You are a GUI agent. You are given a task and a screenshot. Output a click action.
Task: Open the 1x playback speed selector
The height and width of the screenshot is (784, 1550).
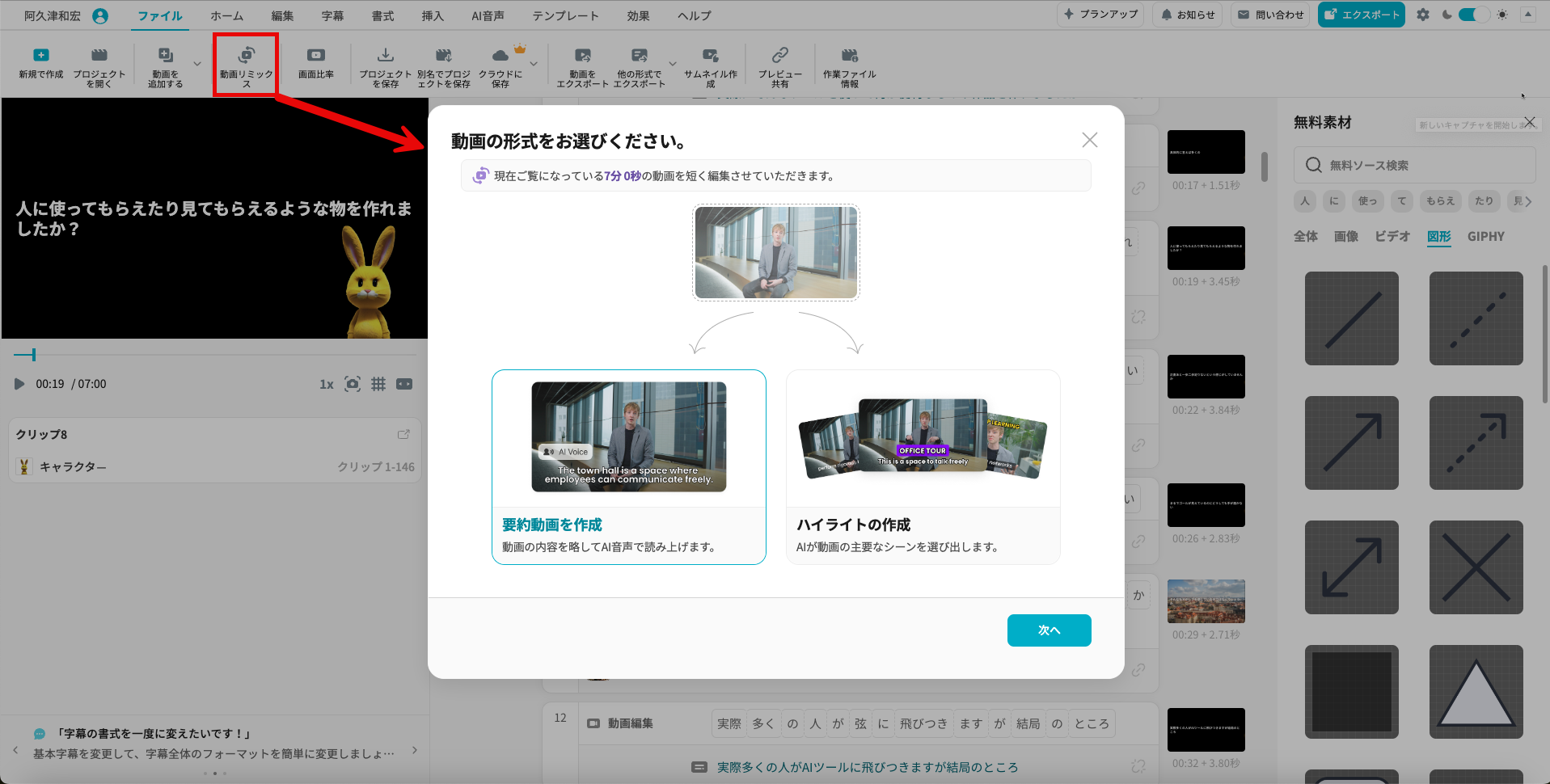pos(327,384)
